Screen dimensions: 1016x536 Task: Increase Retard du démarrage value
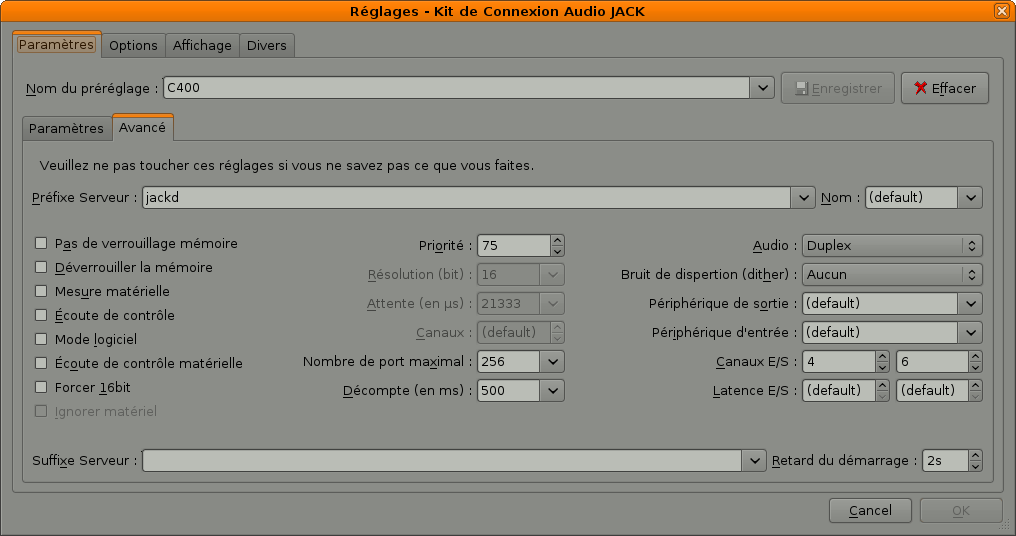pyautogui.click(x=975, y=456)
